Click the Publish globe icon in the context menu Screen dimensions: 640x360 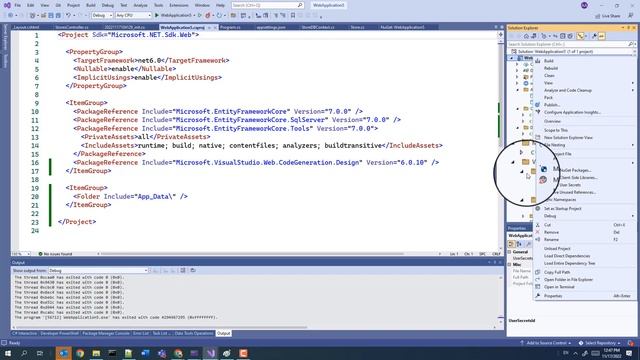[x=538, y=105]
